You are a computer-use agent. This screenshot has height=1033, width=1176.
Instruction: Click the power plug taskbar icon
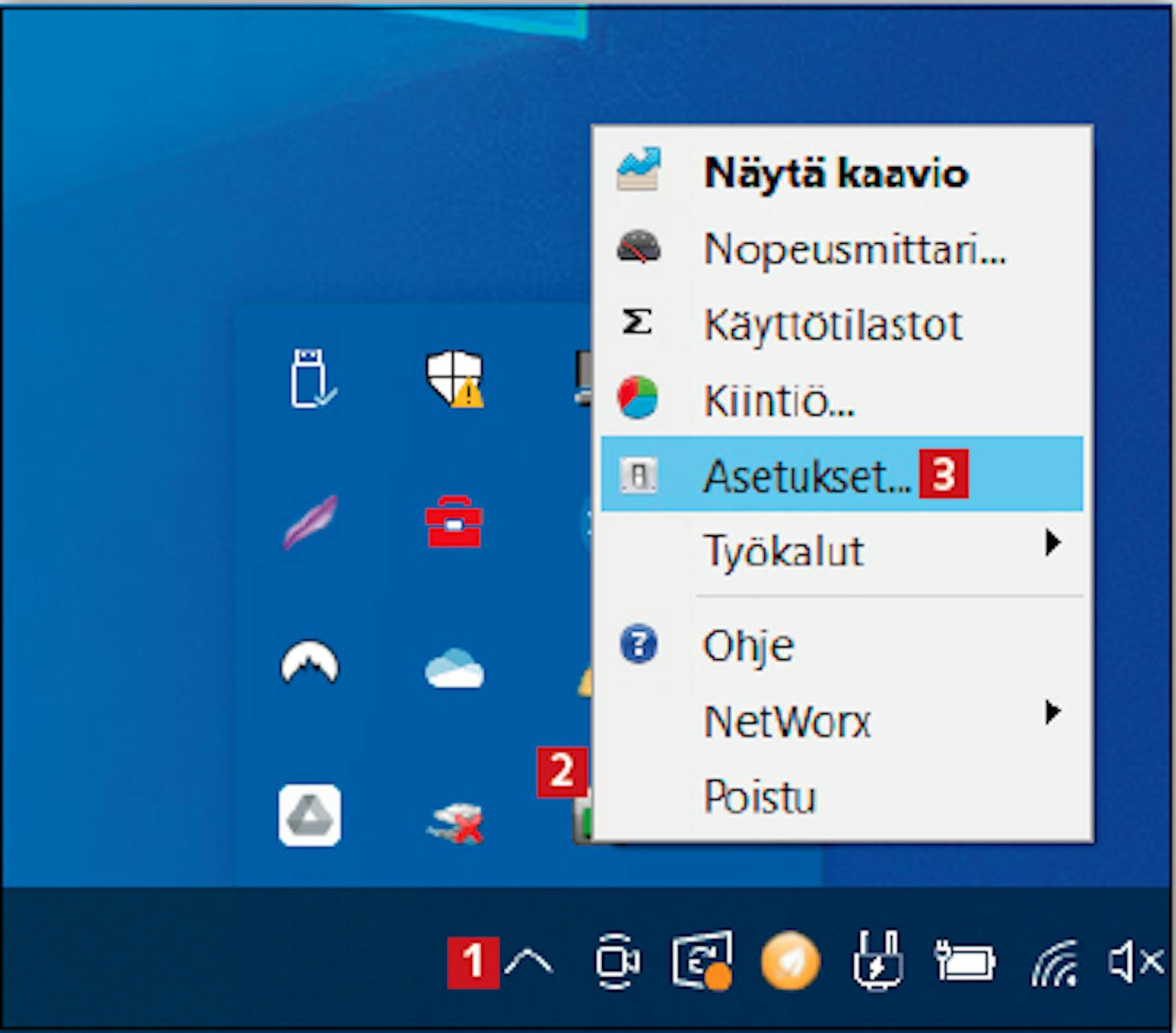[x=878, y=960]
